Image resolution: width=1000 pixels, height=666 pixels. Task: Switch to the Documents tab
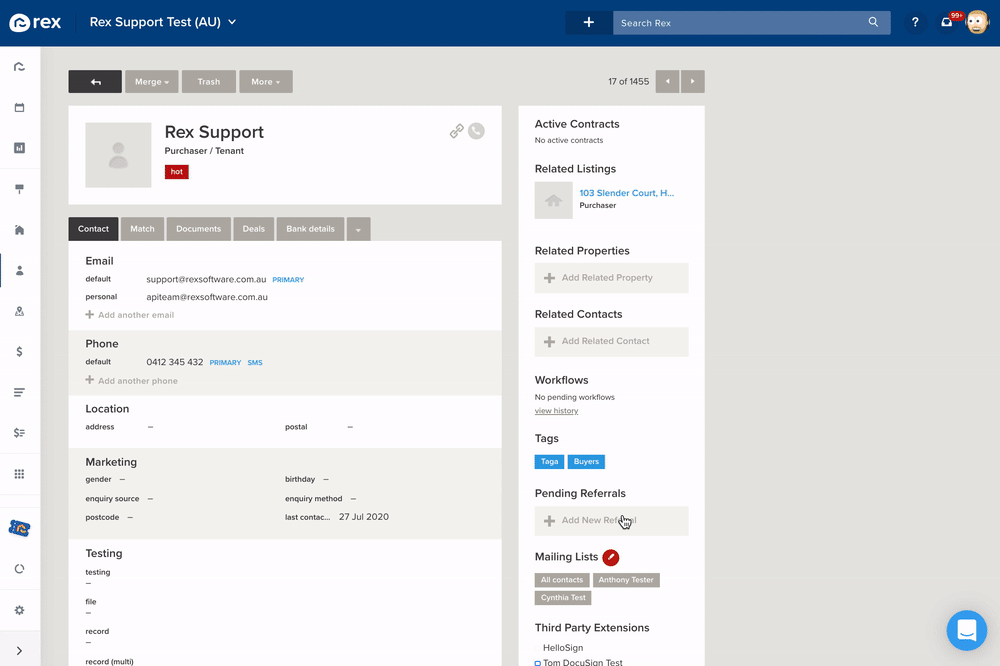click(198, 229)
